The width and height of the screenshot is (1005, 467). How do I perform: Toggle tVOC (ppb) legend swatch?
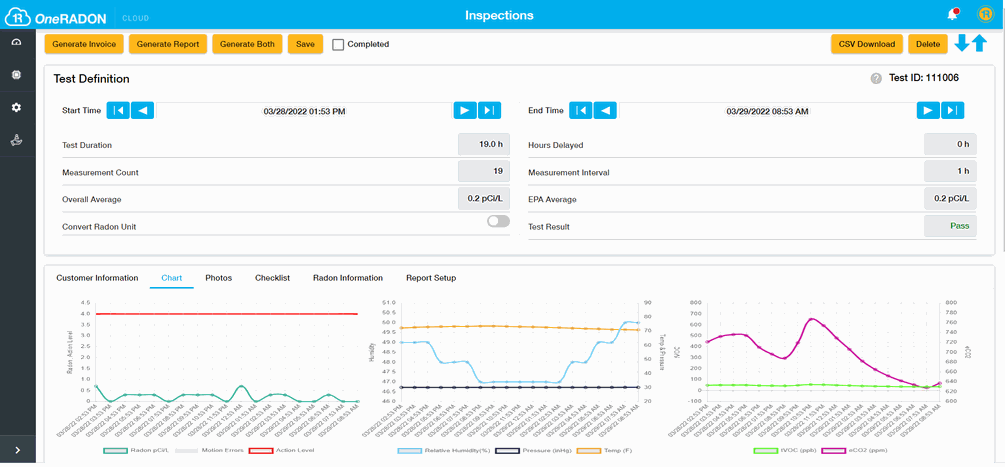coord(766,450)
